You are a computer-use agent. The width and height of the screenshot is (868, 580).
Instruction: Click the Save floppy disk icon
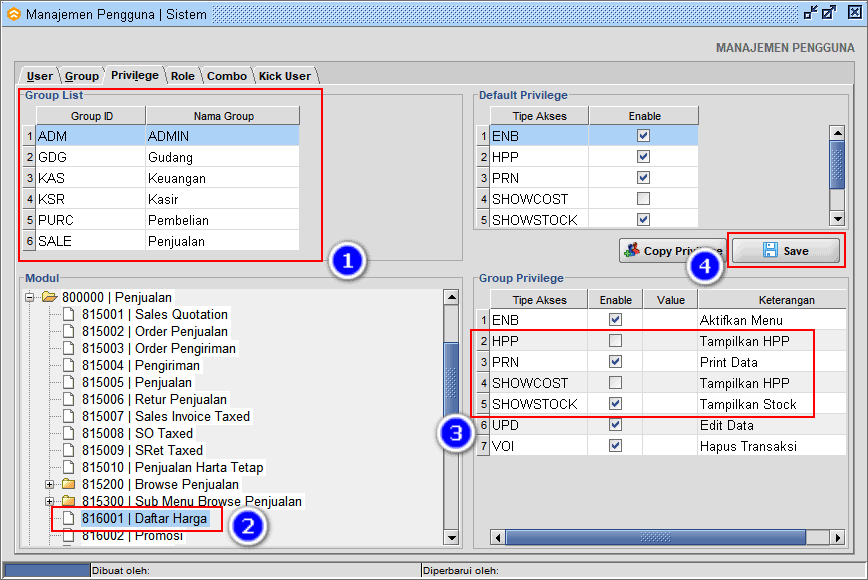tap(770, 250)
